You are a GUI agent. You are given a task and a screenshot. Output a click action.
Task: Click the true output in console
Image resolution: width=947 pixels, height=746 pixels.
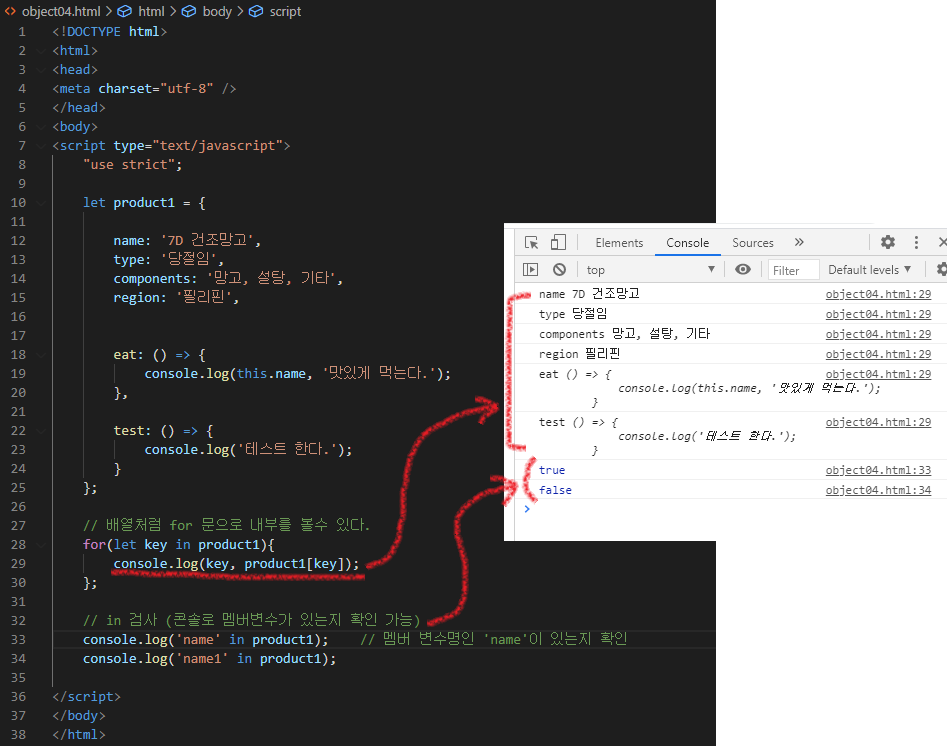coord(552,470)
